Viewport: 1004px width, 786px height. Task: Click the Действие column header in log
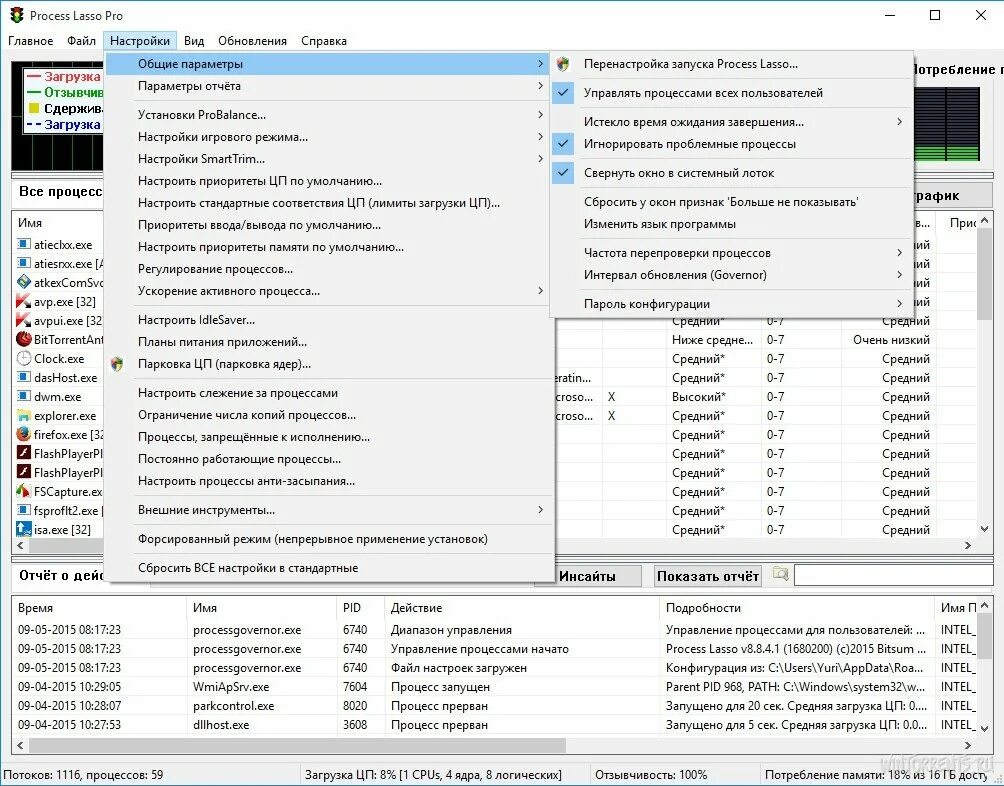(521, 607)
